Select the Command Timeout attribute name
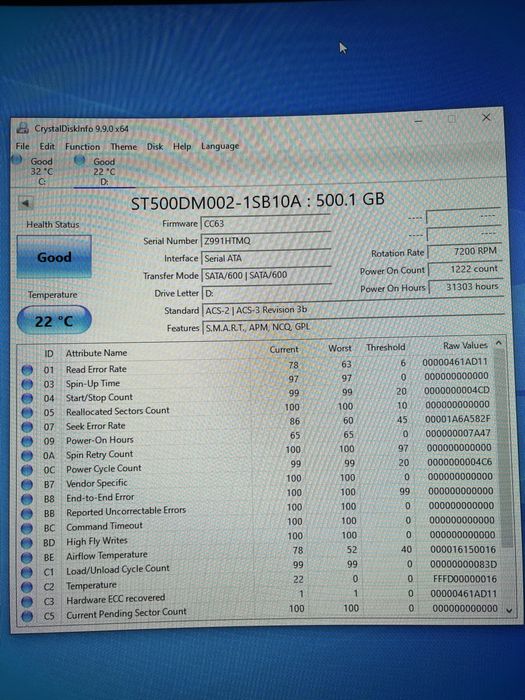This screenshot has width=525, height=700. 104,526
